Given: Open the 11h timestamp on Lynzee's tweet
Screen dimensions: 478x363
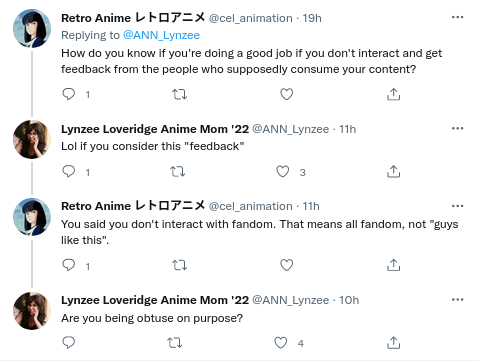Looking at the screenshot, I should click(x=348, y=129).
